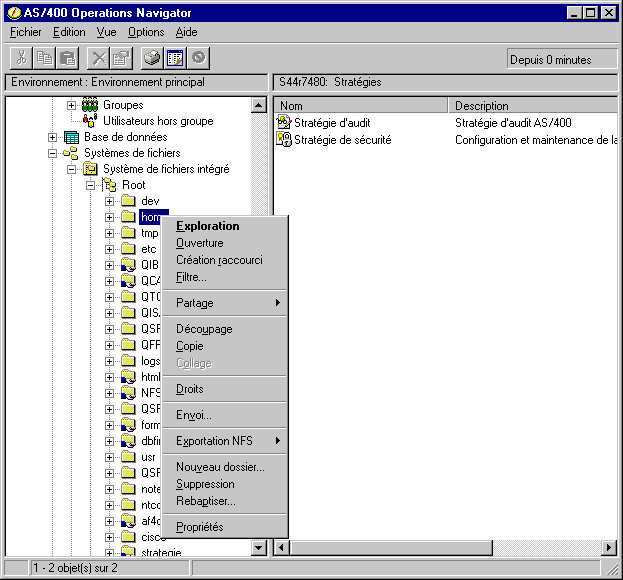
Task: Click the Stratégie de sécurité icon
Action: coord(284,139)
